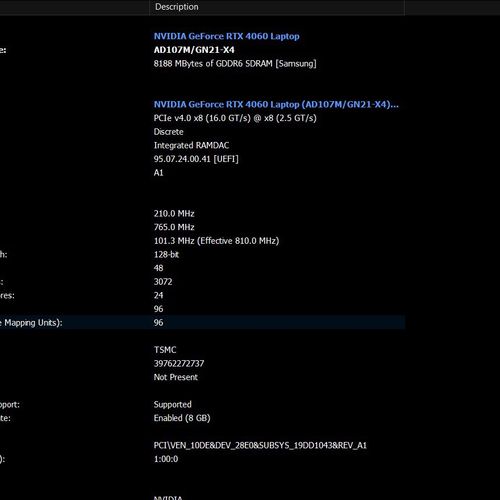The height and width of the screenshot is (500, 500).
Task: Select the 'A1' revision value
Action: (x=159, y=173)
